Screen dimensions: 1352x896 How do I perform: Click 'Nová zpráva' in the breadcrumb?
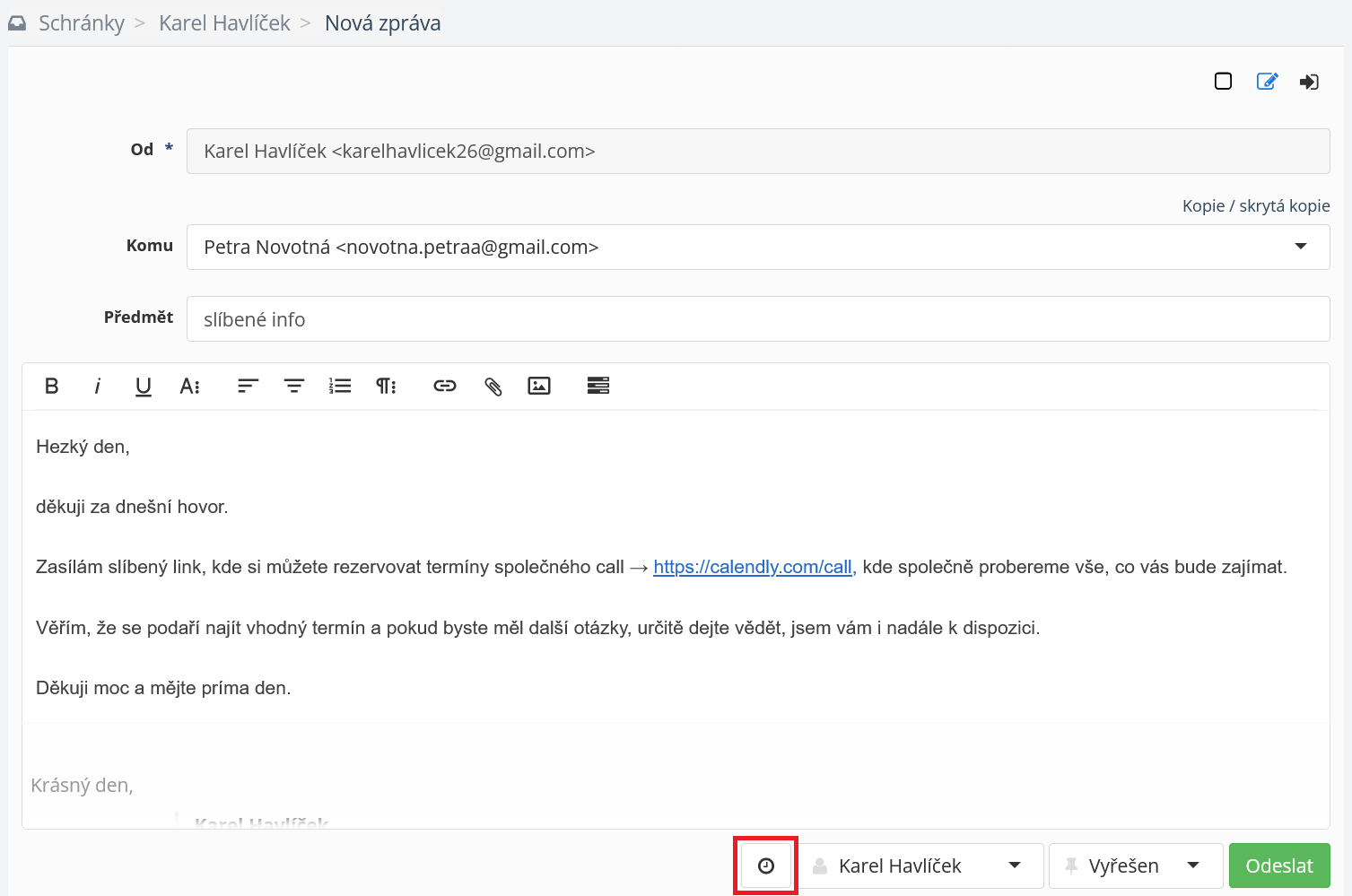382,23
